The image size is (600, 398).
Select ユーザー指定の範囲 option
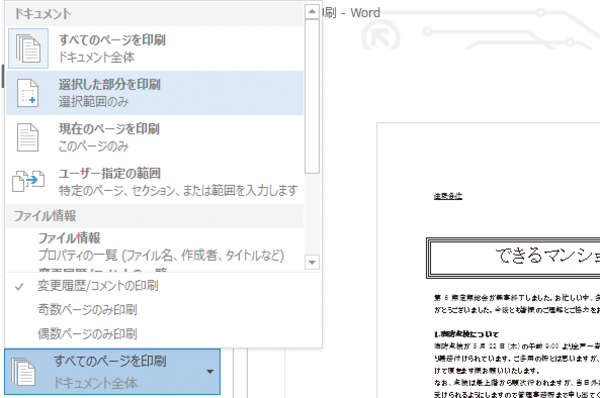155,181
